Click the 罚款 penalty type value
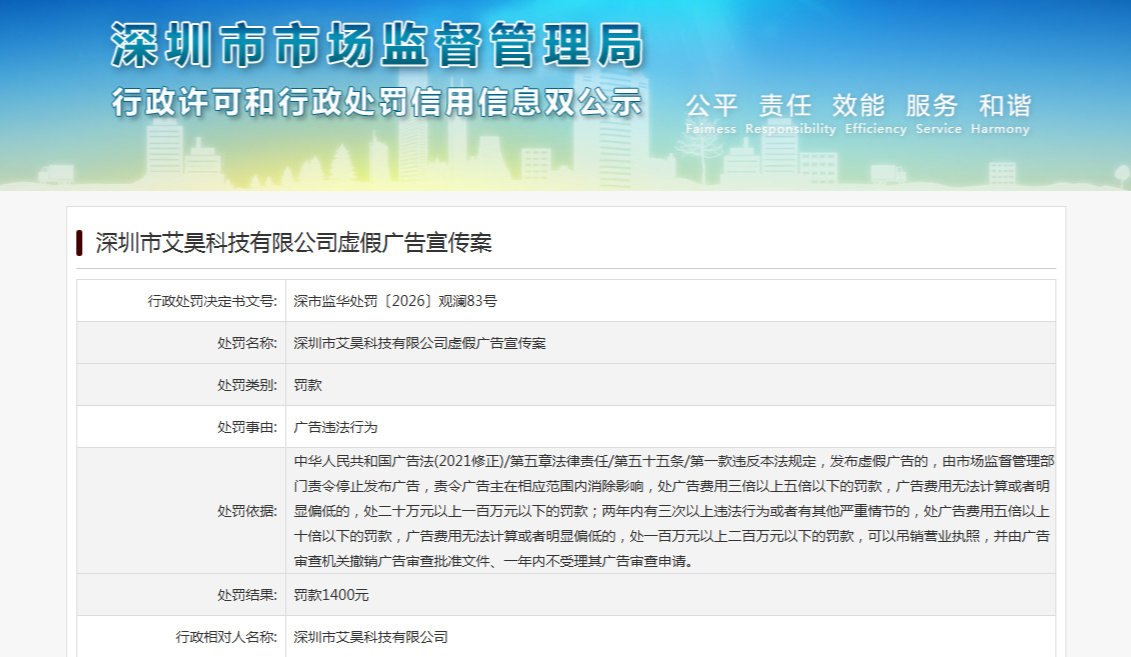This screenshot has width=1131, height=657. (308, 385)
